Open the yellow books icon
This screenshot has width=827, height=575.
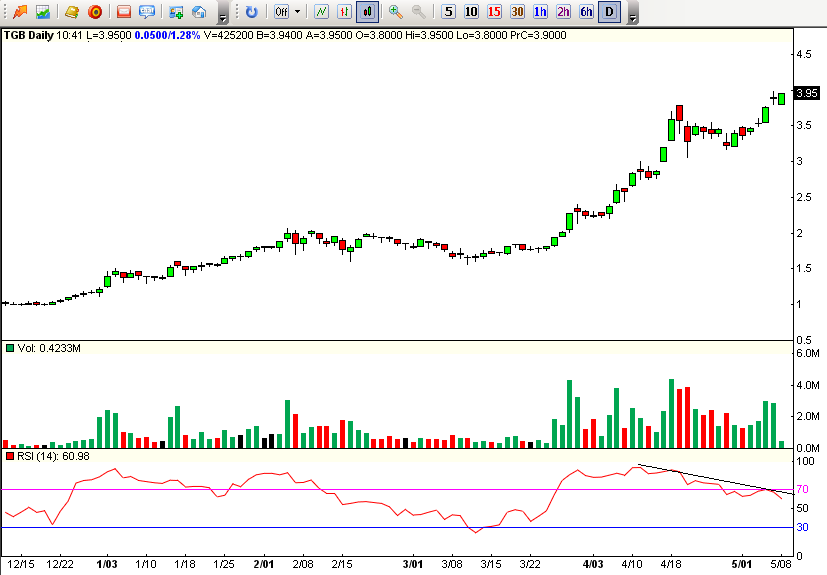(x=71, y=12)
